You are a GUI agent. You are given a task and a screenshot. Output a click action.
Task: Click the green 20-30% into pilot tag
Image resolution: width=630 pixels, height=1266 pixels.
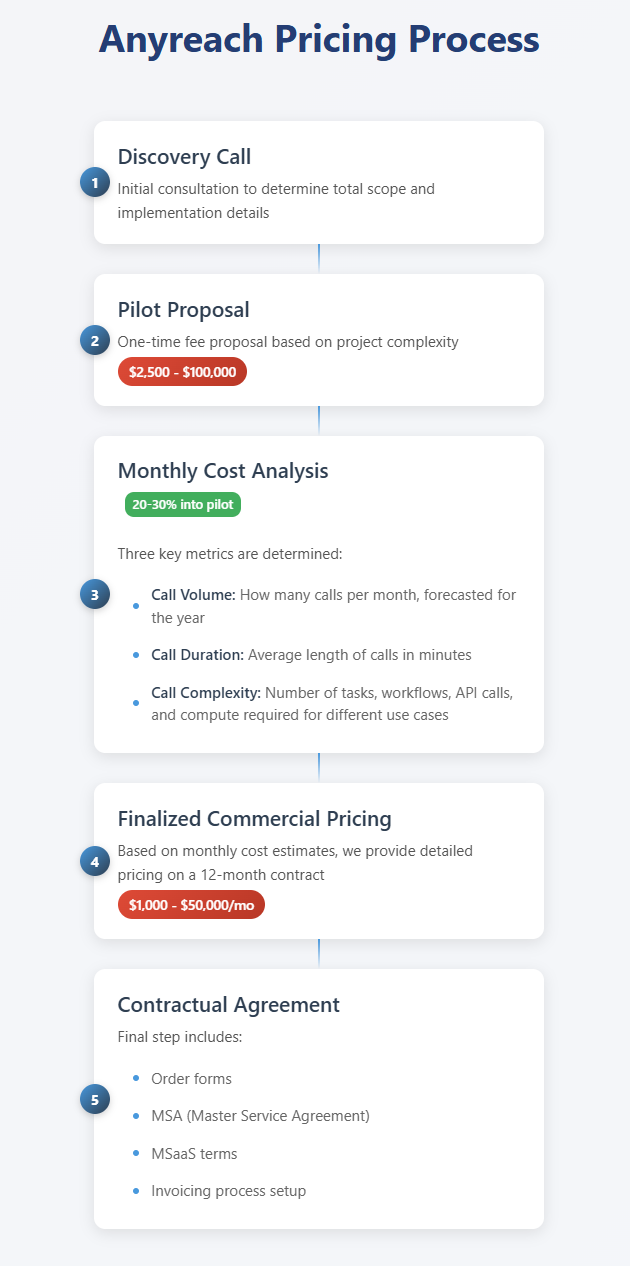tap(183, 505)
